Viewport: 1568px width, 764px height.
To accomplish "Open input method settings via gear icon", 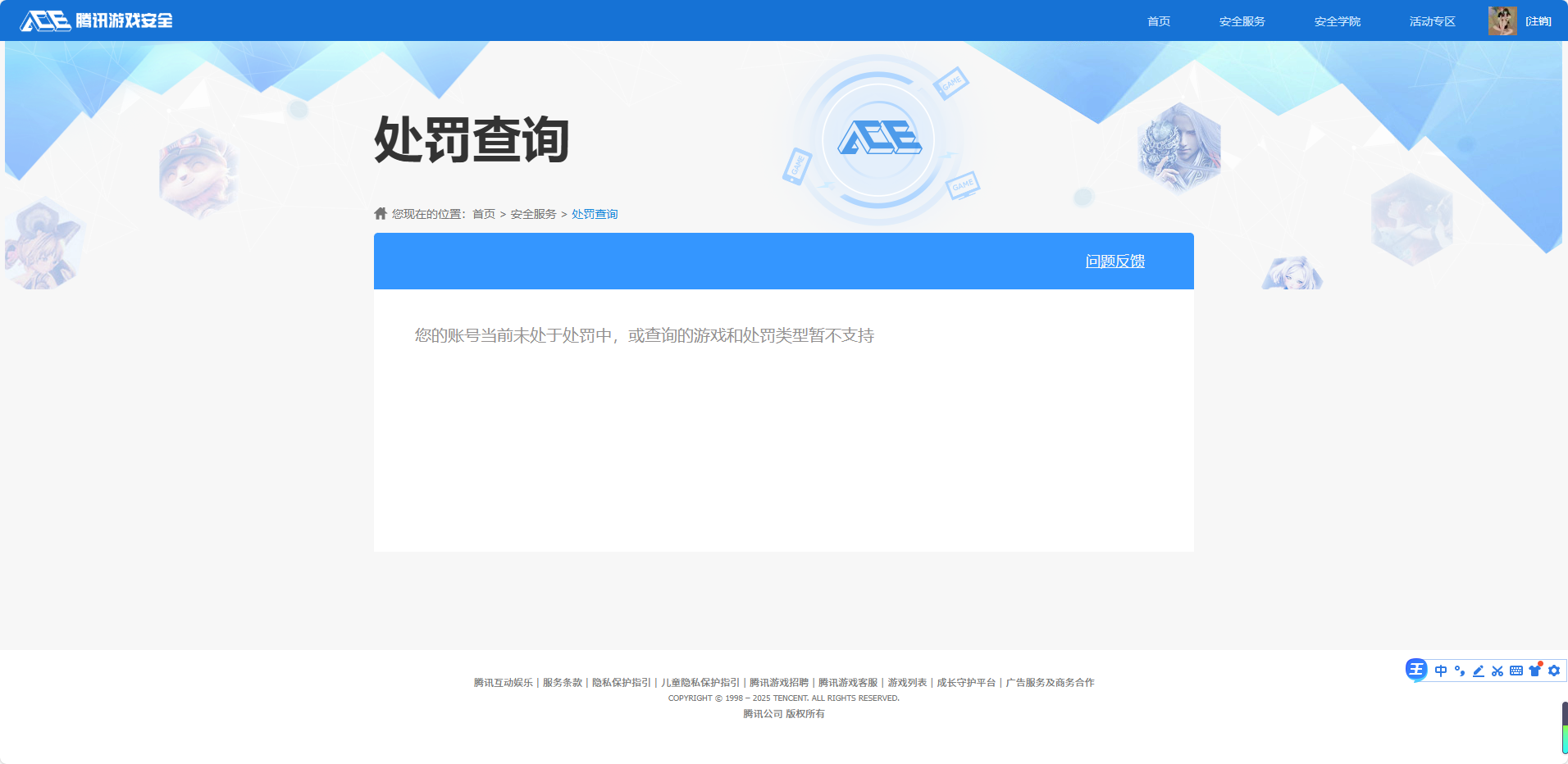I will coord(1555,671).
